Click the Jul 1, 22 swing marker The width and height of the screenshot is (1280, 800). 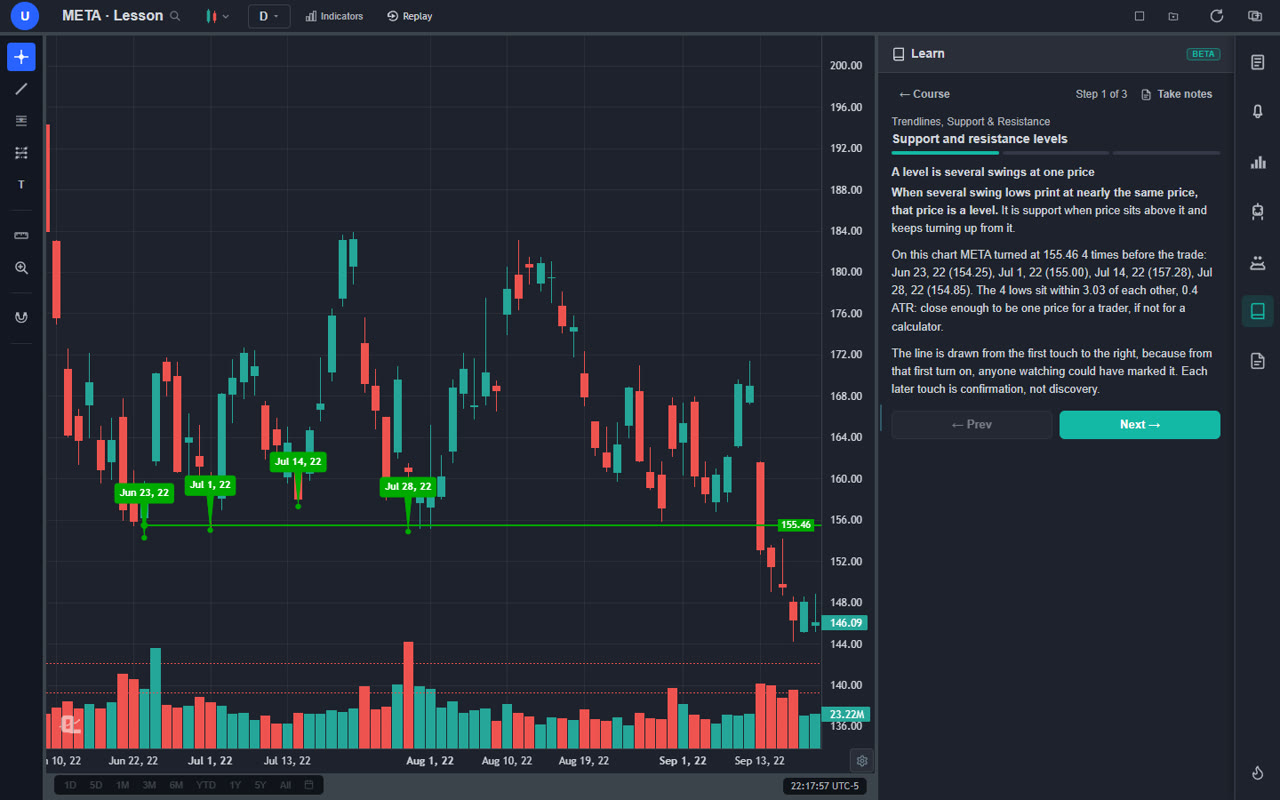pos(210,485)
